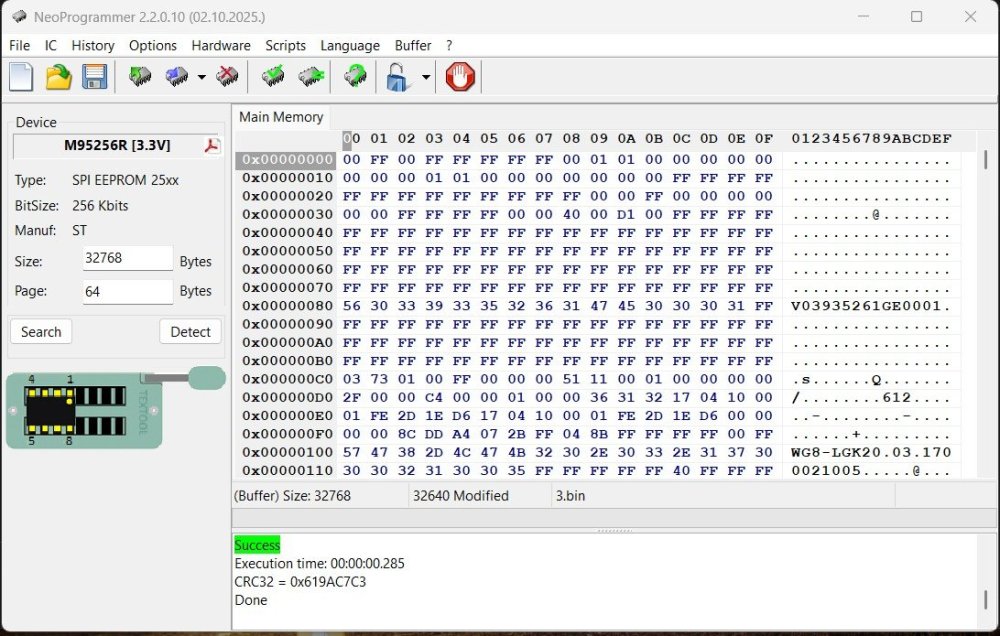Click ASCII text V03935261GE0001
This screenshot has width=1000, height=636.
[866, 306]
